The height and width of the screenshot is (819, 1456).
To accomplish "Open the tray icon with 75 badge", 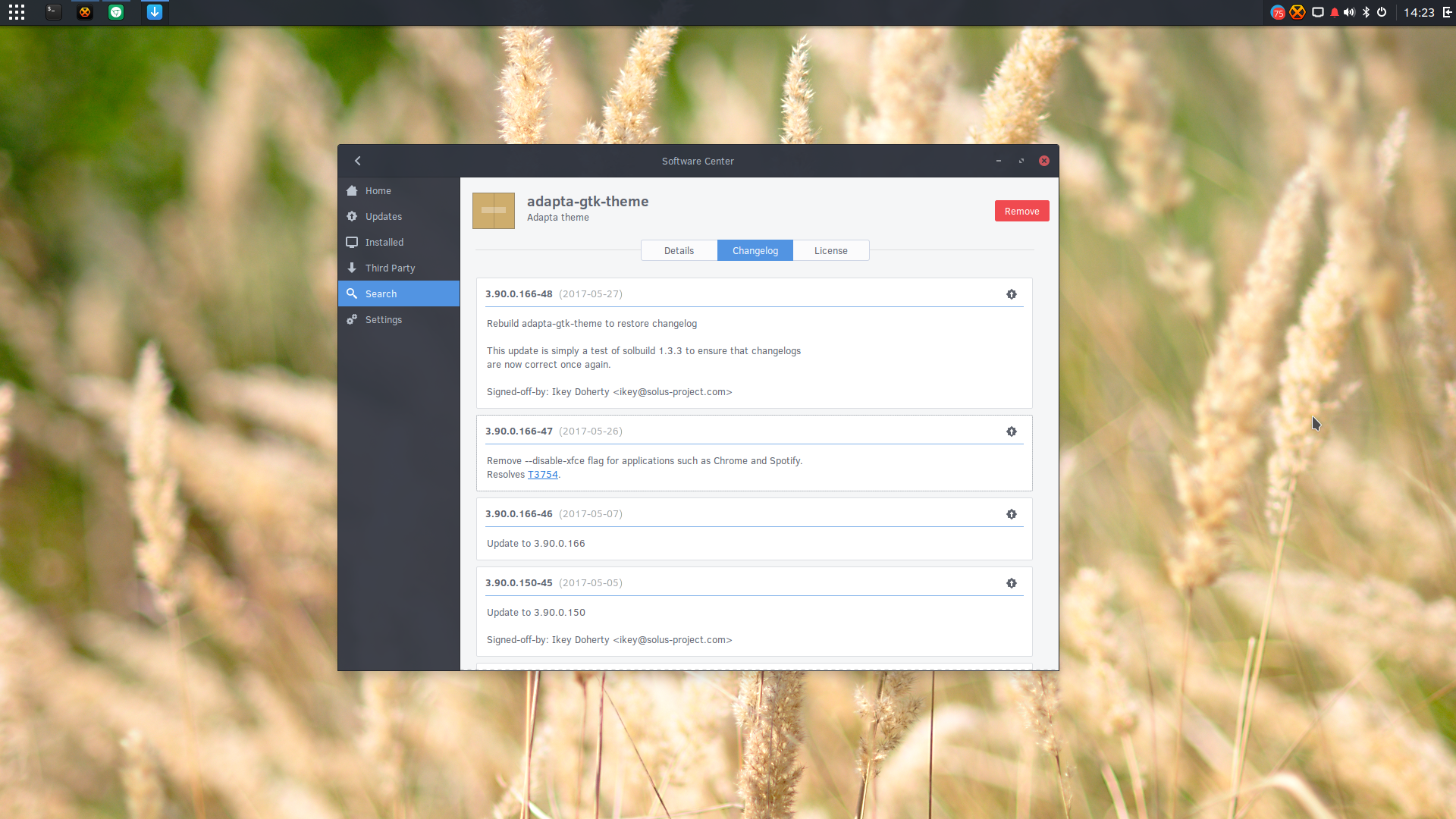I will pos(1278,12).
